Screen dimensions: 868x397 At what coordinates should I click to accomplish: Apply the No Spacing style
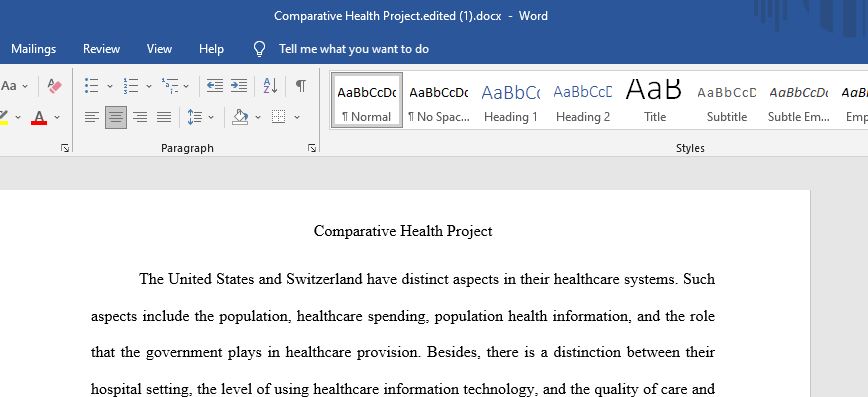coord(438,101)
